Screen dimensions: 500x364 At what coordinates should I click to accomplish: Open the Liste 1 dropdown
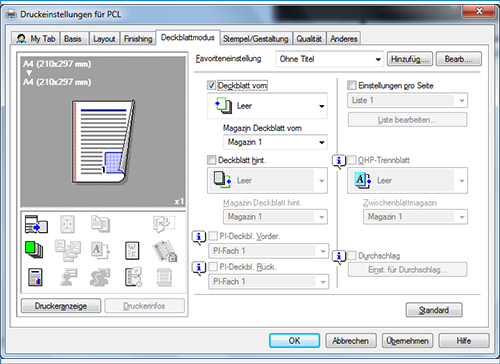click(x=407, y=100)
